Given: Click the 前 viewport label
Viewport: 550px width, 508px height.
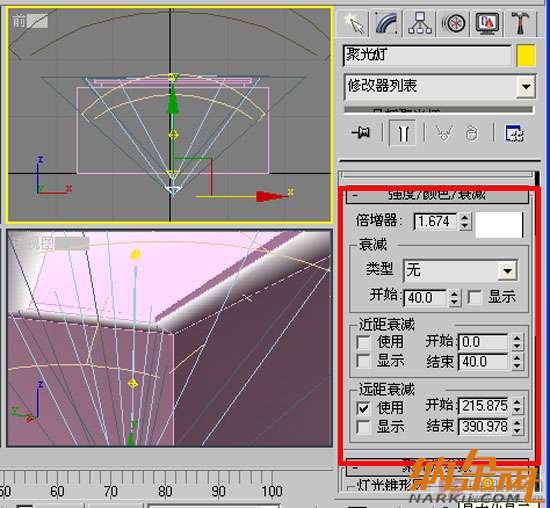Looking at the screenshot, I should (19, 21).
